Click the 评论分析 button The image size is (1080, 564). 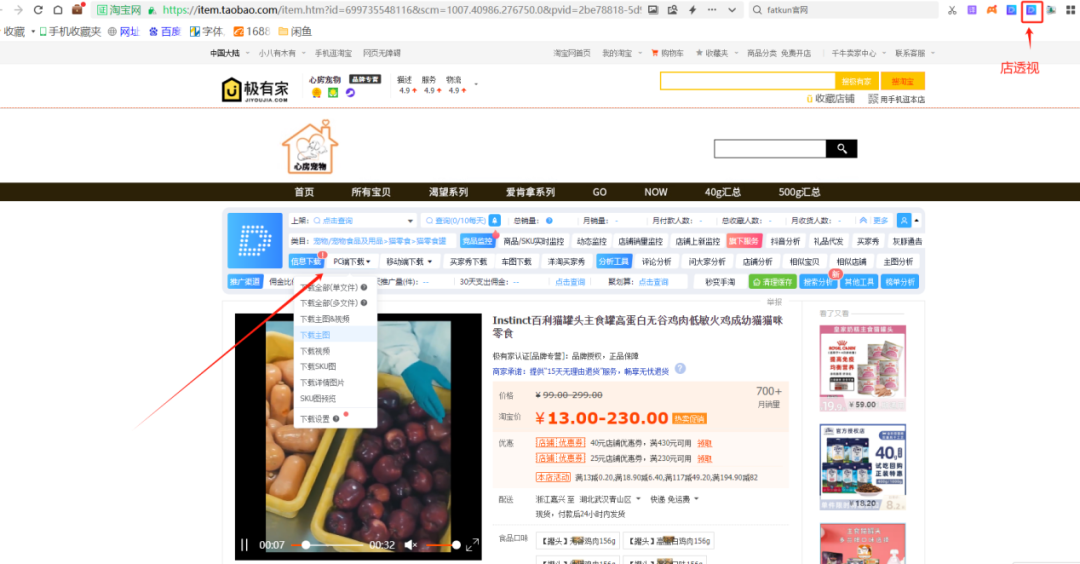tap(656, 262)
